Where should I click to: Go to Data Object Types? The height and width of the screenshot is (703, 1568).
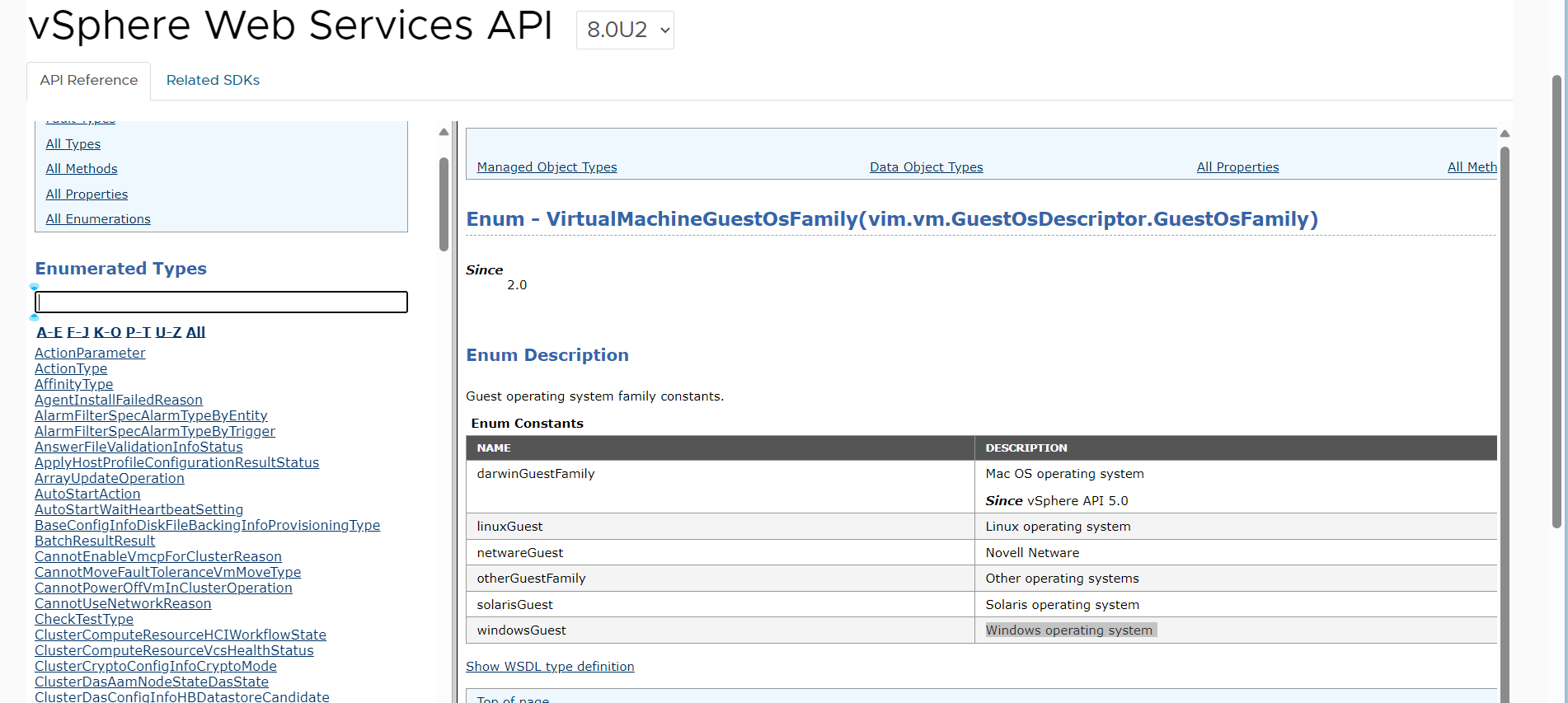pos(926,167)
